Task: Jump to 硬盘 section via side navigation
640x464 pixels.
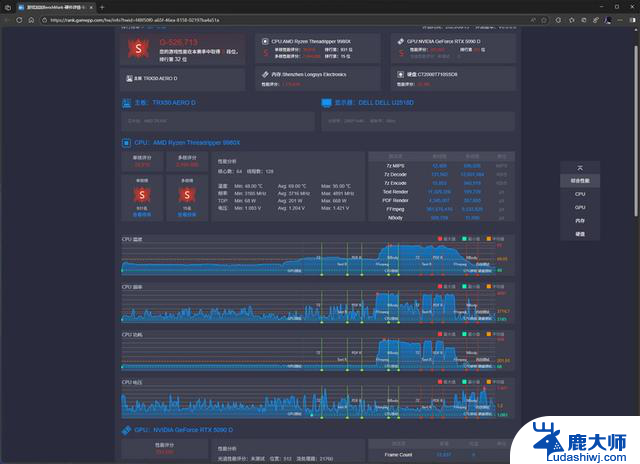Action: (580, 234)
